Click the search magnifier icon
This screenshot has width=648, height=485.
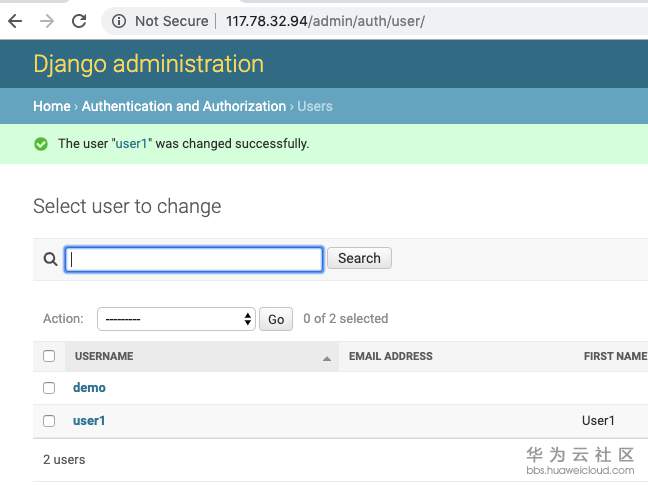pyautogui.click(x=50, y=259)
